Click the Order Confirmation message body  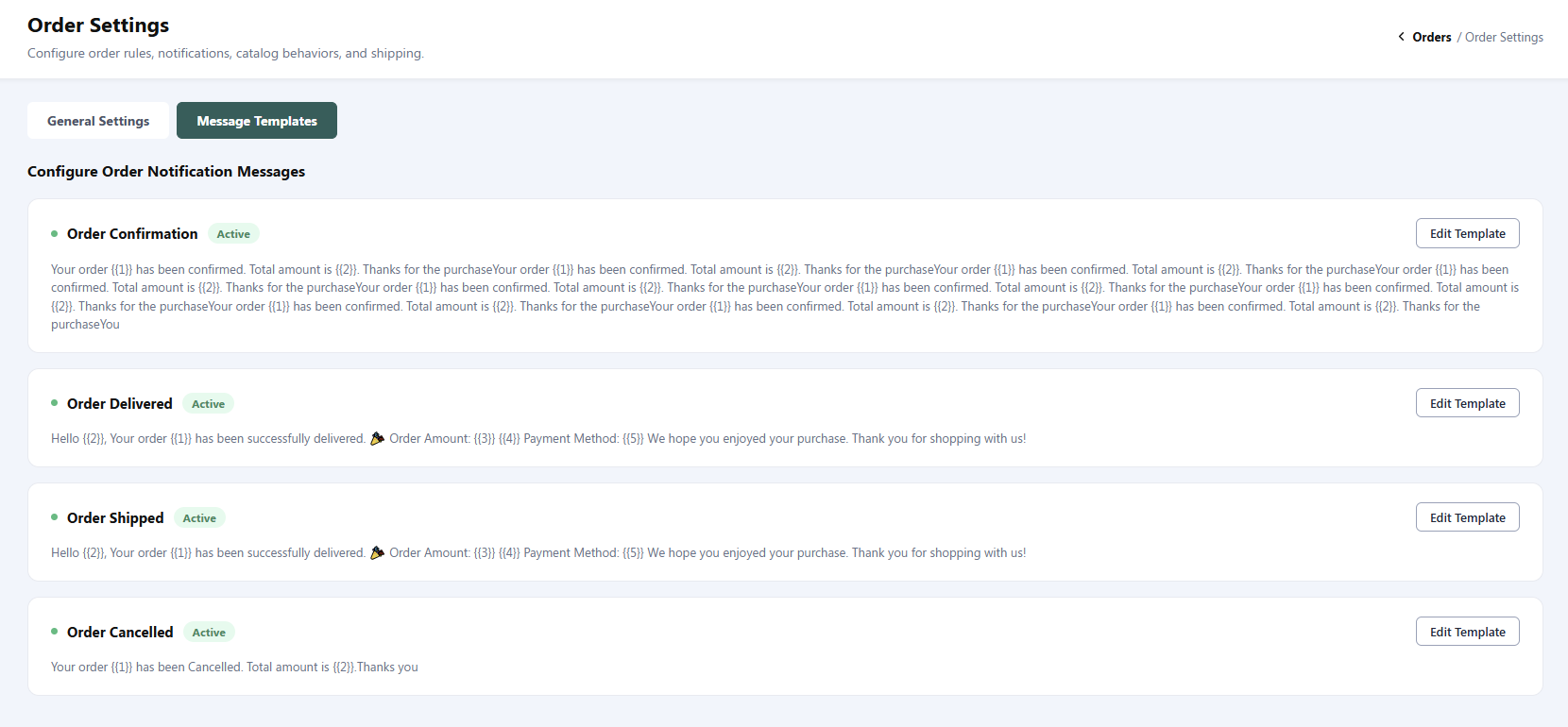pyautogui.click(x=785, y=296)
